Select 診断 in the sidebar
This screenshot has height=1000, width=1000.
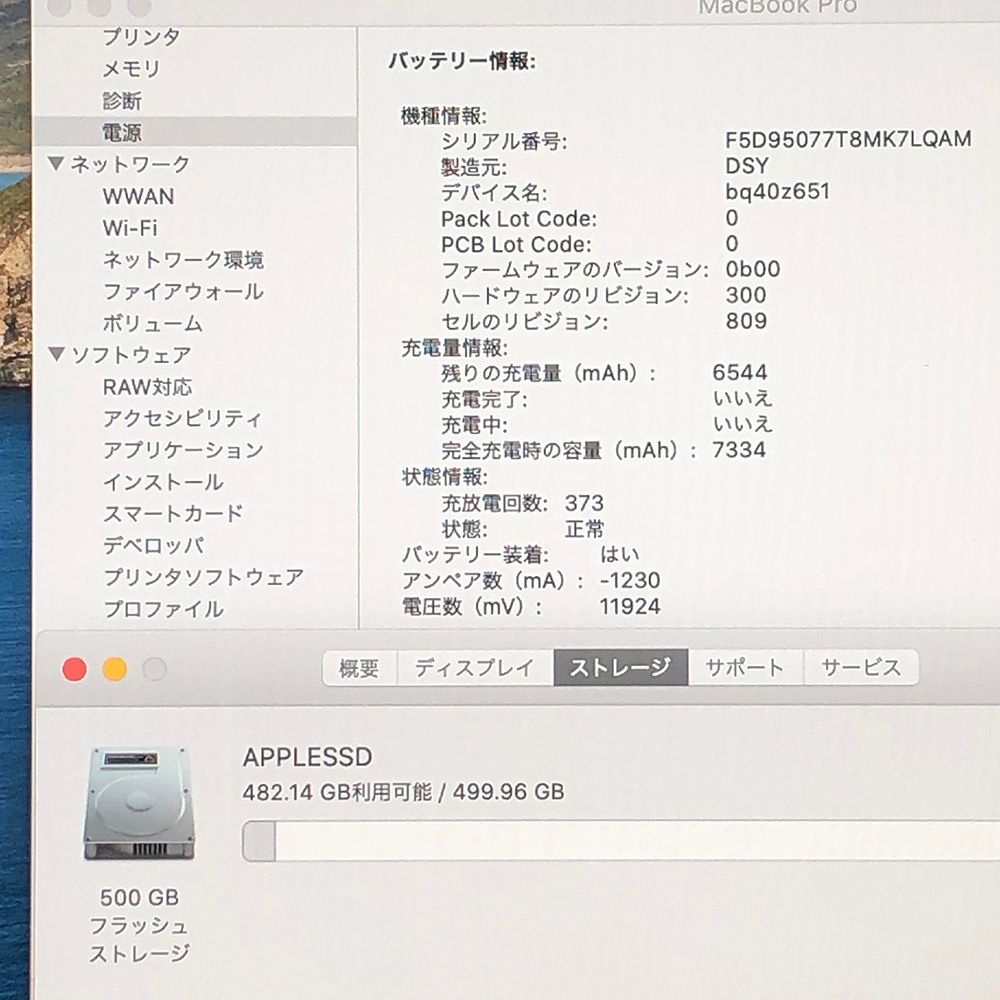coord(122,101)
